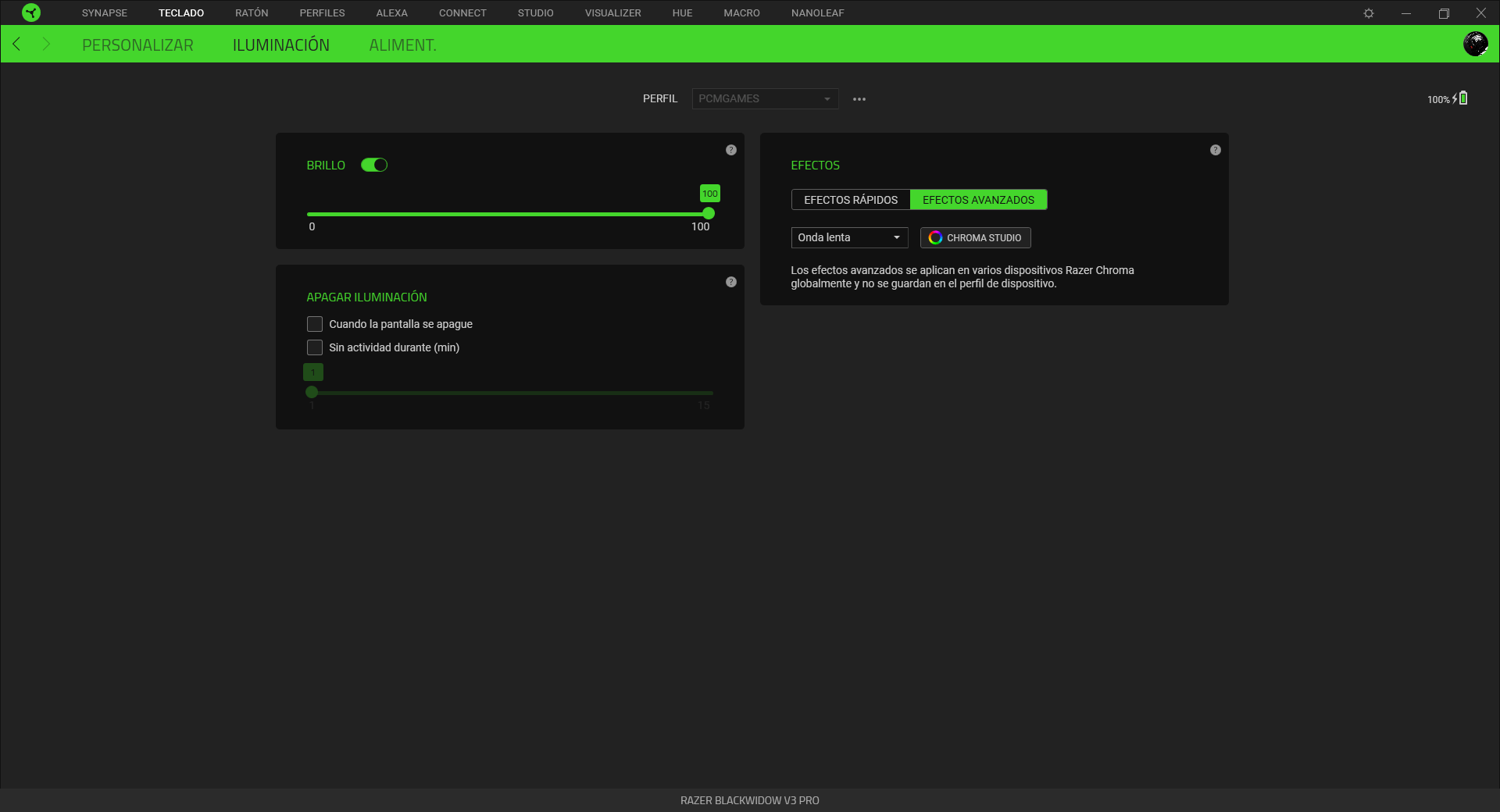Screen dimensions: 1500x812
Task: Enable Cuando la pantalla se apague
Action: click(x=315, y=324)
